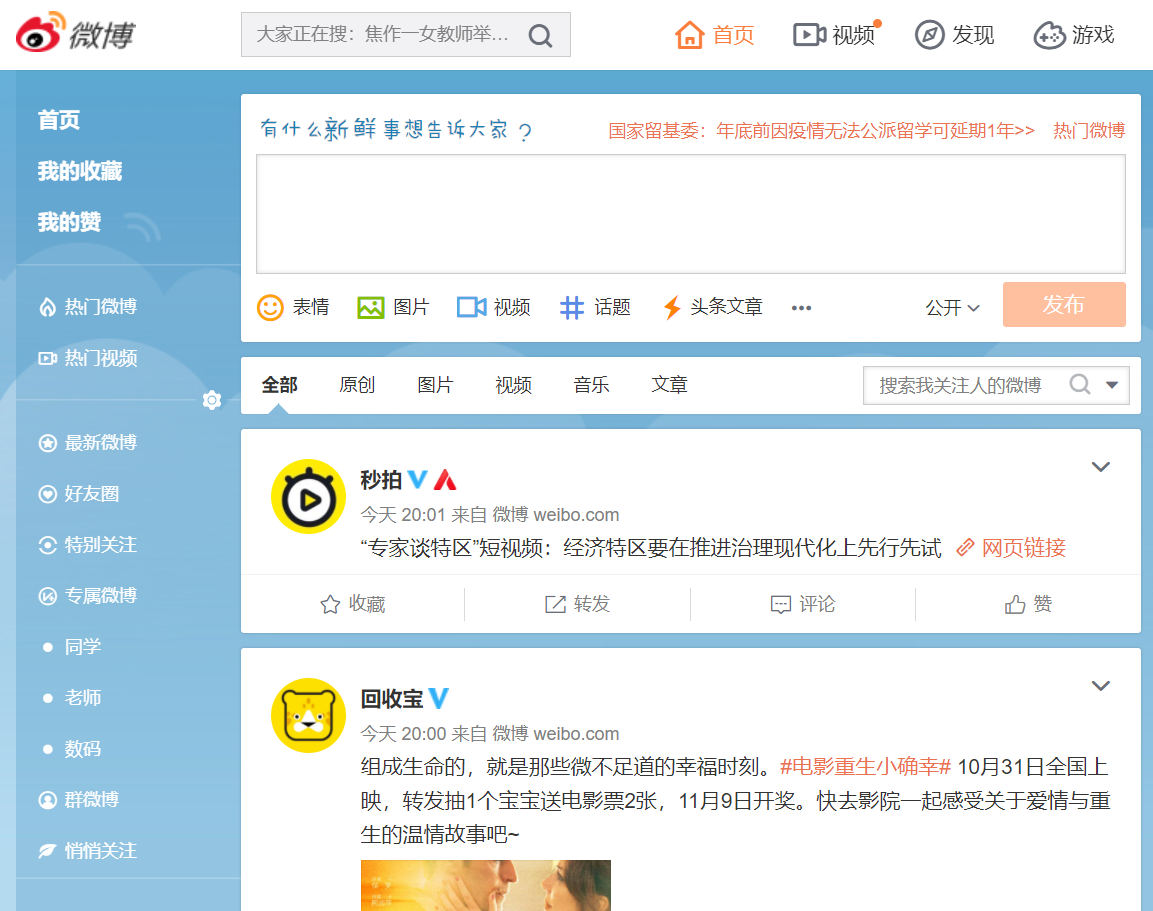
Task: Expand the chevron menu on 秒拍 post
Action: [x=1100, y=467]
